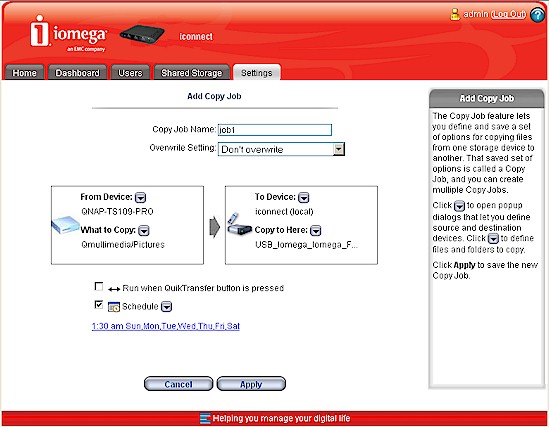Open the To Device popup arrow
Viewport: 550px width, 428px height.
303,198
